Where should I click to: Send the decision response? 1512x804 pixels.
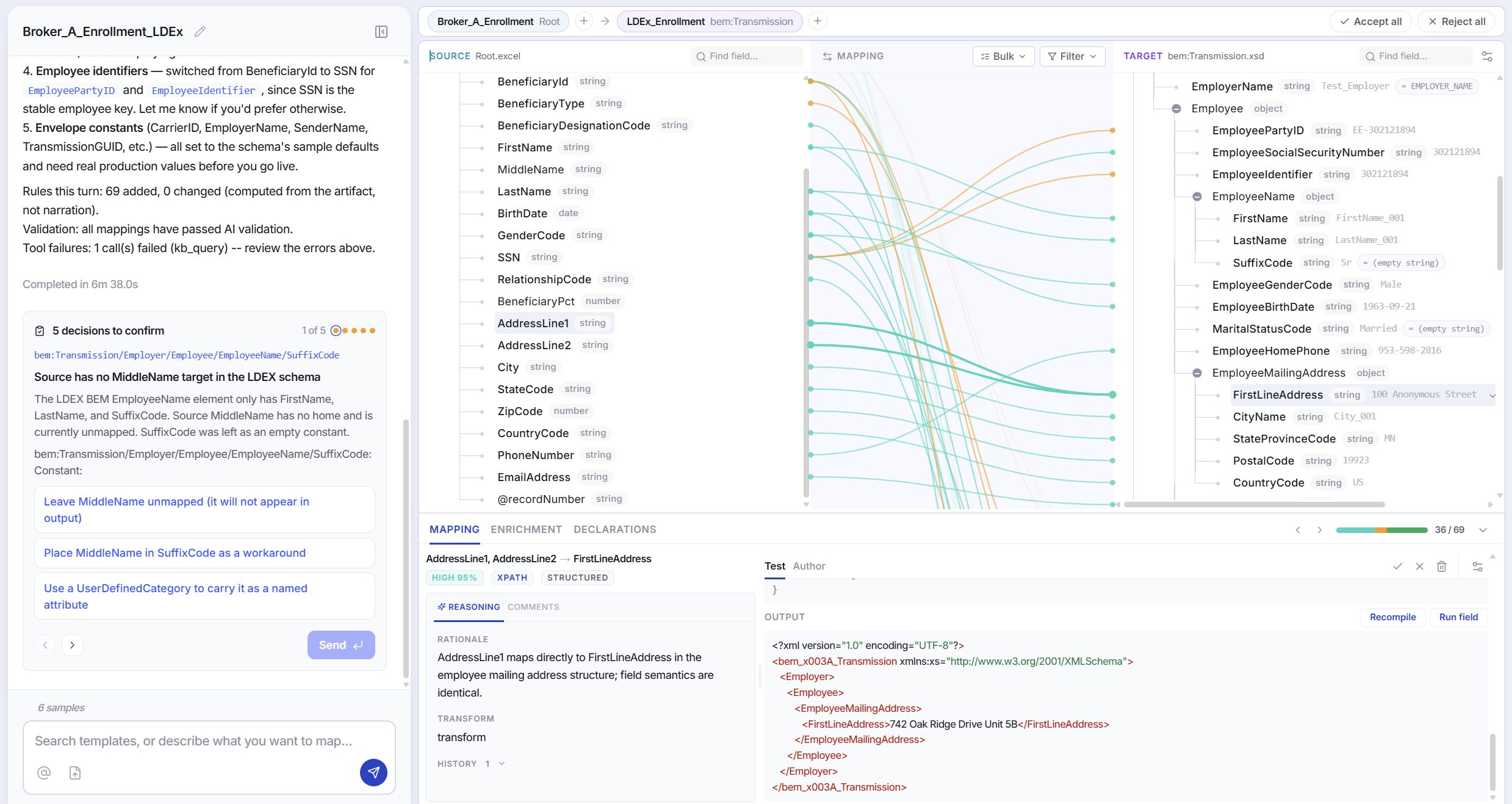click(341, 645)
